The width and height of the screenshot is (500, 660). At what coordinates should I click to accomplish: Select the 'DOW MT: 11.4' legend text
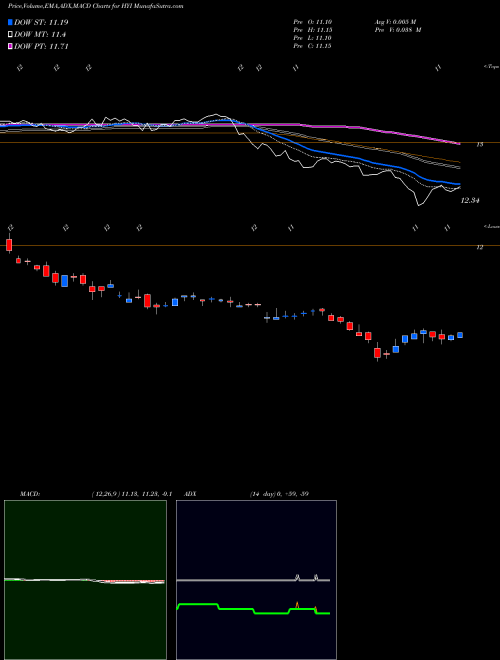point(40,35)
